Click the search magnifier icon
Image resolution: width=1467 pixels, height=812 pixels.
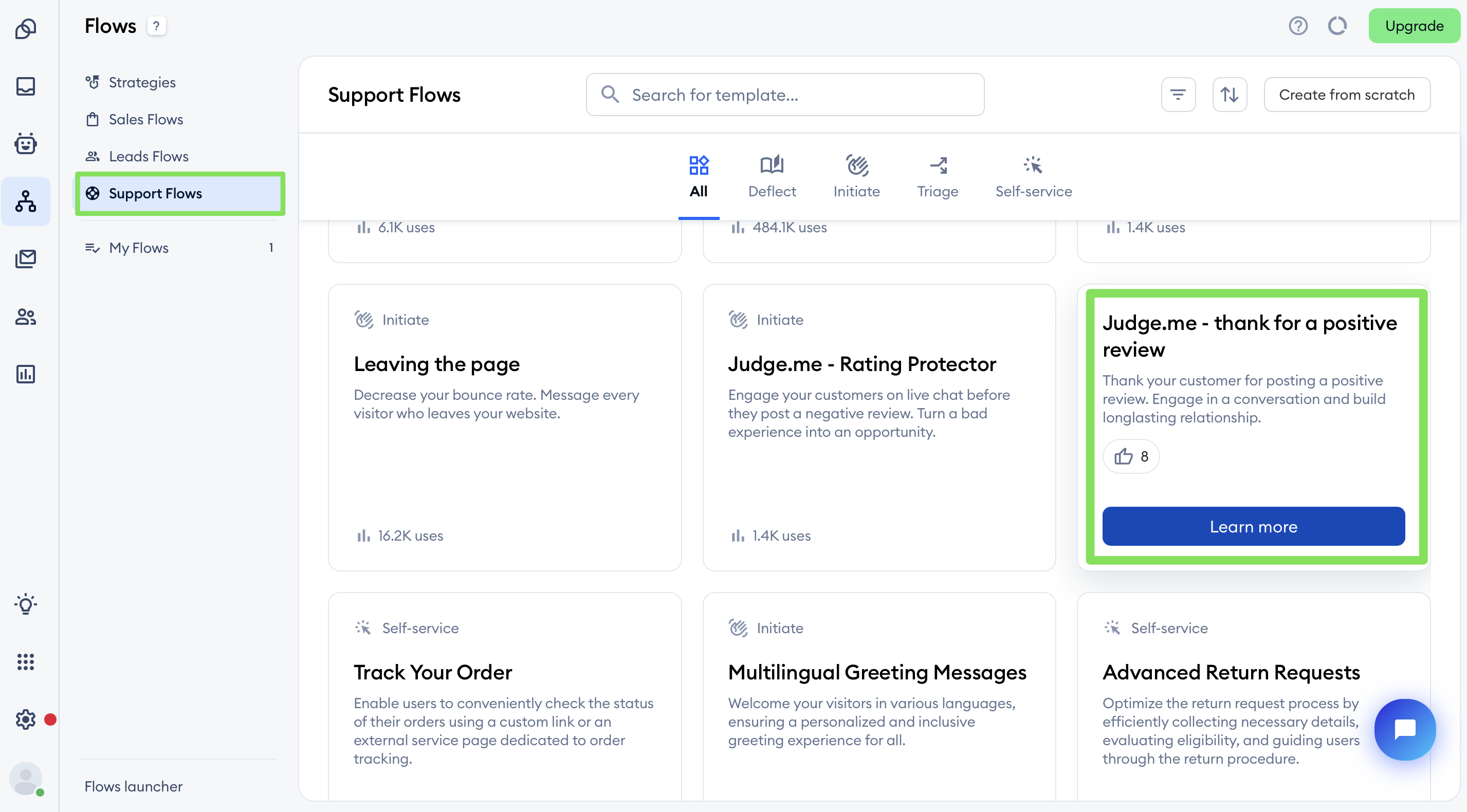tap(610, 95)
